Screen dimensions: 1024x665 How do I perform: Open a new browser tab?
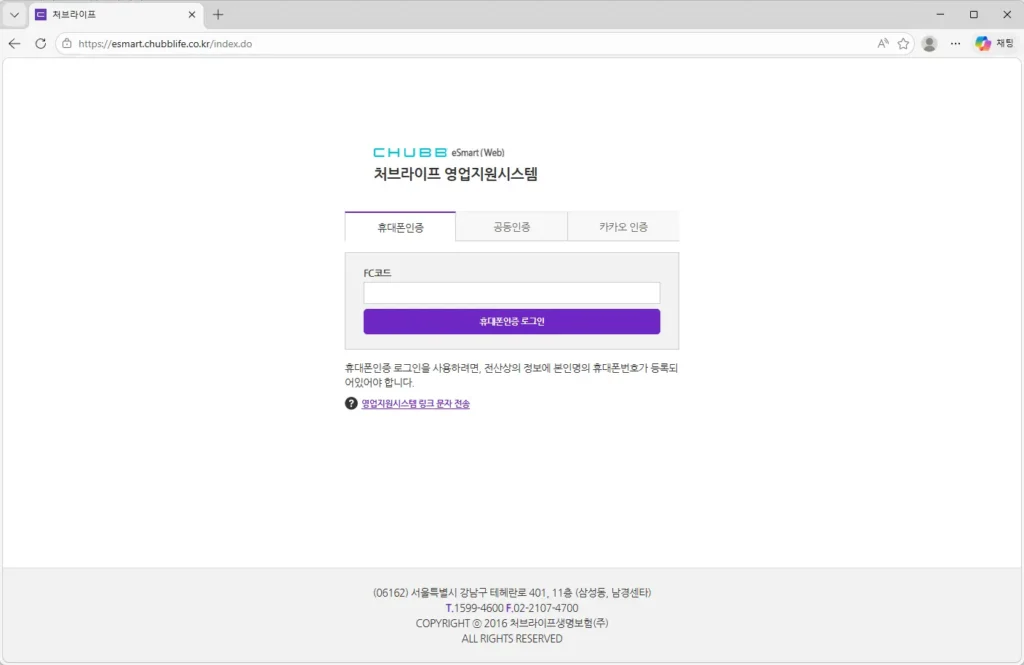coord(218,15)
